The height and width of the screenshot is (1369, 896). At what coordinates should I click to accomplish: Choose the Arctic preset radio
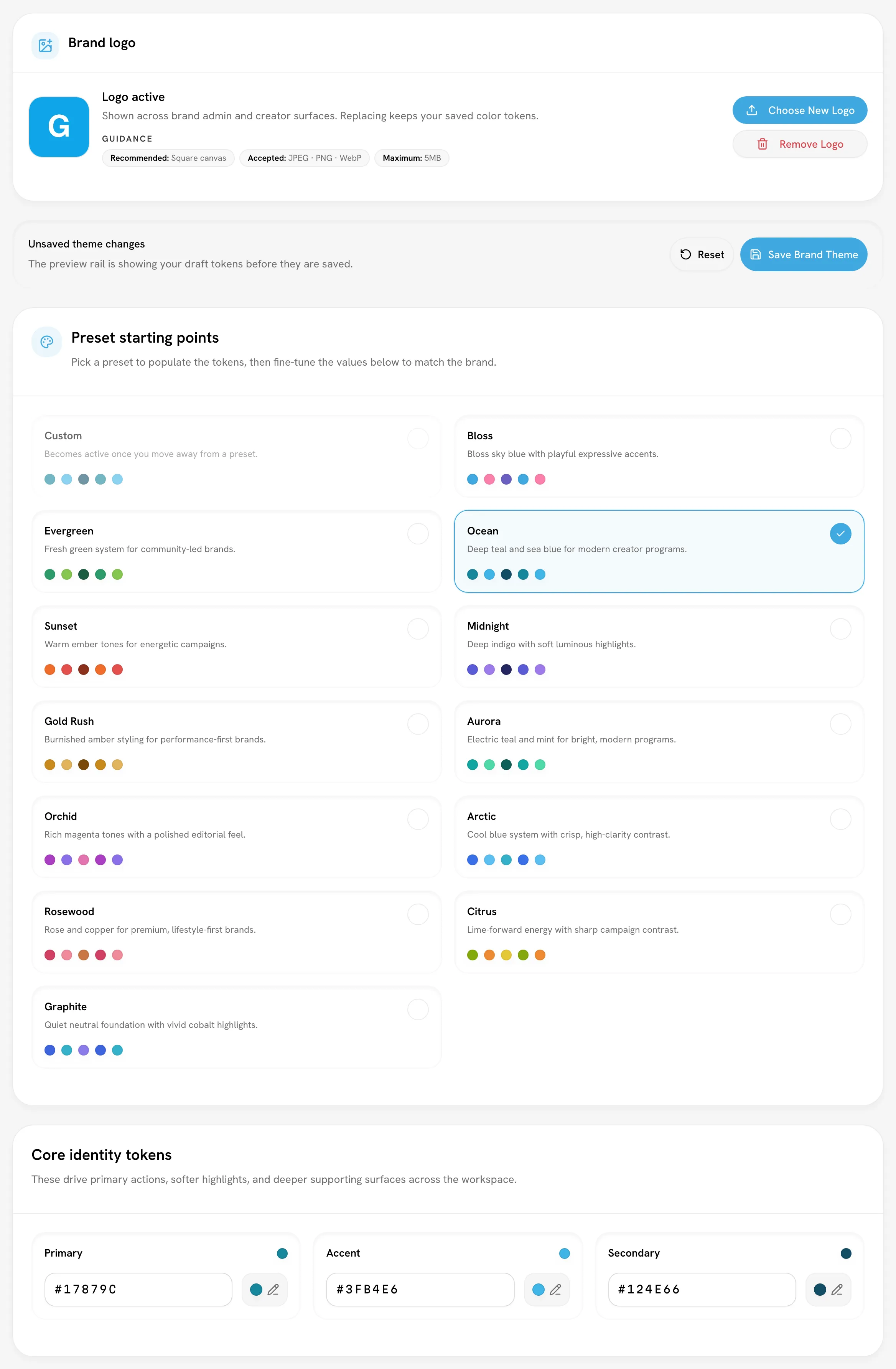tap(841, 819)
